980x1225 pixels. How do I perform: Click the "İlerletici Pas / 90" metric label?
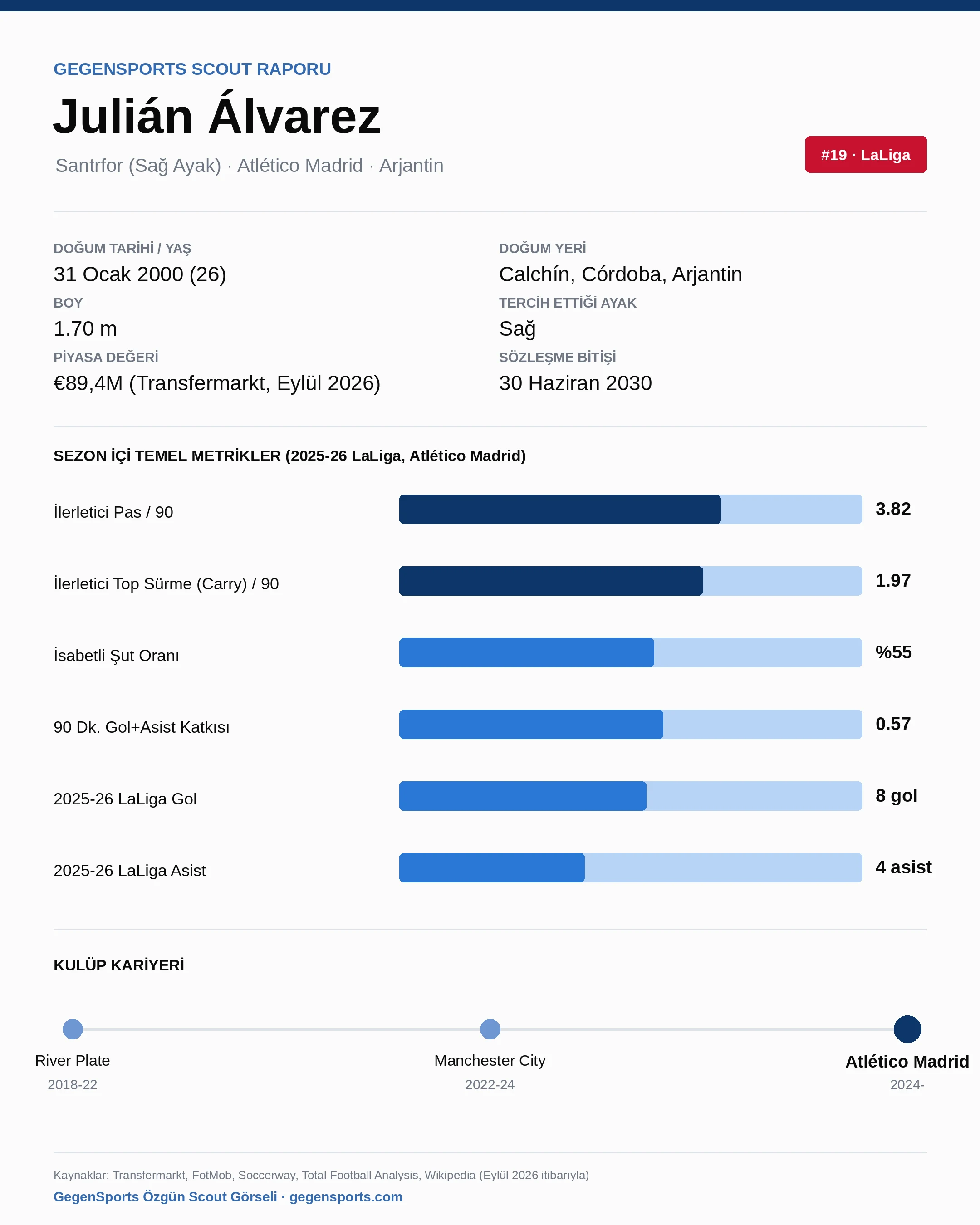pyautogui.click(x=113, y=512)
